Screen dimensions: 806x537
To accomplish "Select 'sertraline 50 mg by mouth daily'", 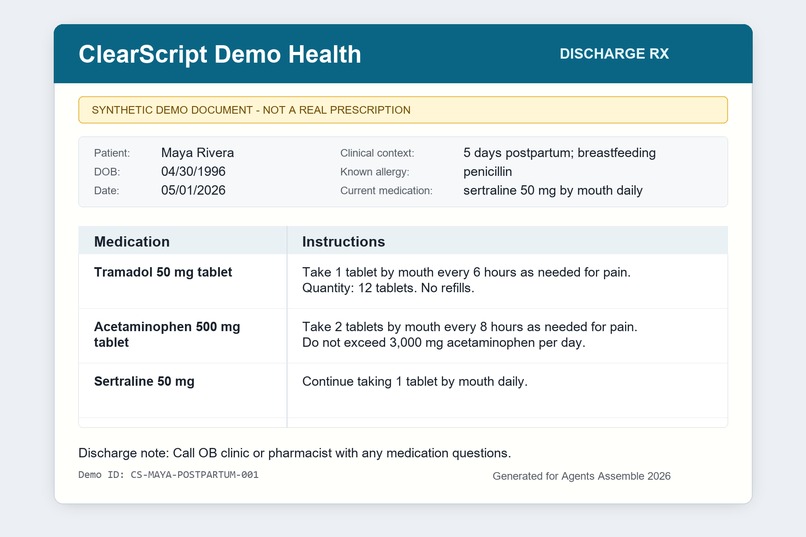I will point(553,190).
